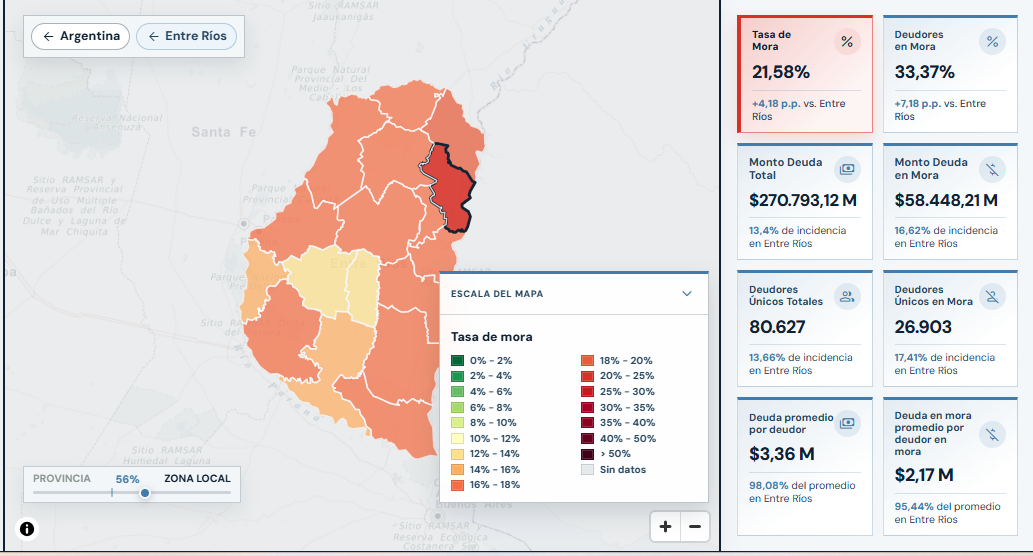The height and width of the screenshot is (556, 1033).
Task: Select the Tasa de Mora card
Action: (x=805, y=74)
